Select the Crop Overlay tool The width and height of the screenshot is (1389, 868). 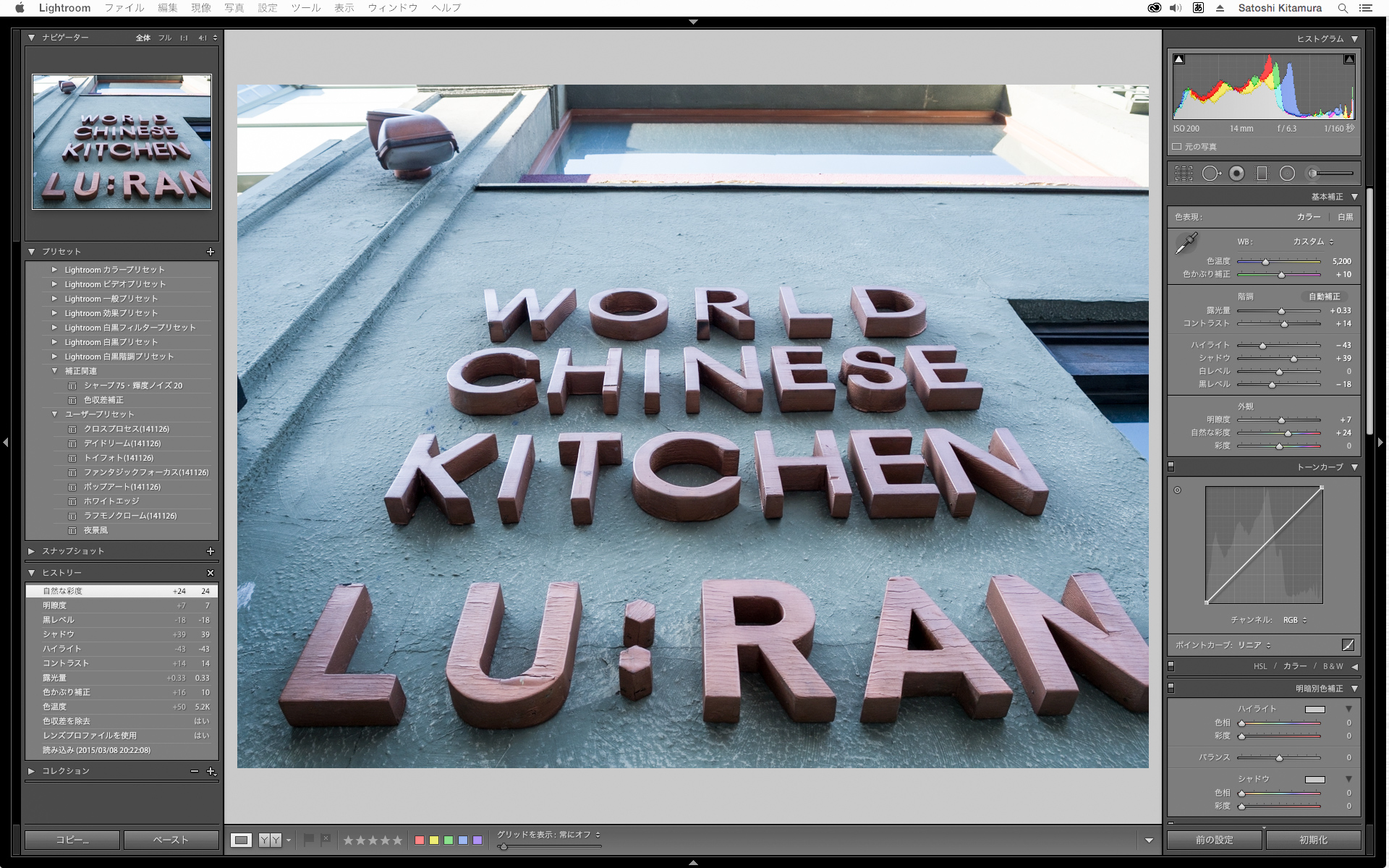point(1184,174)
